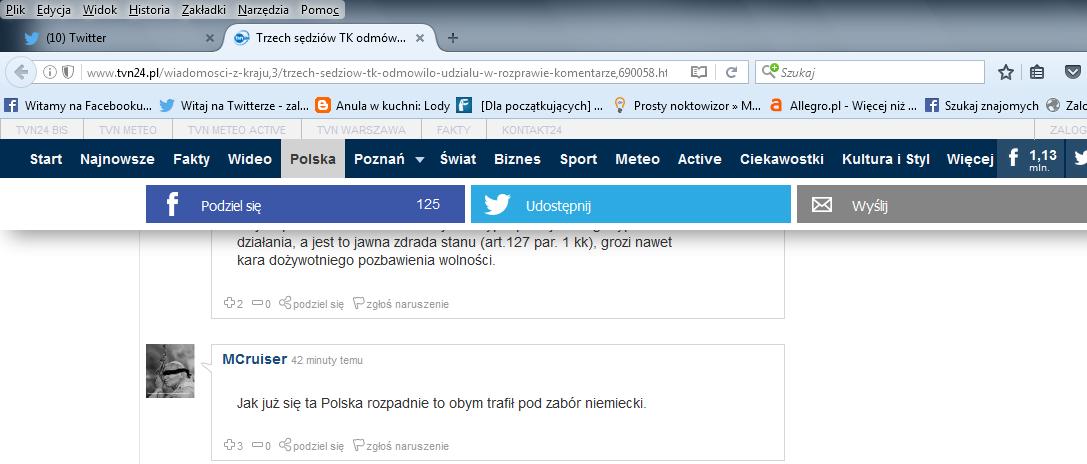Select Sport in main navigation
Viewport: 1087px width, 464px height.
click(x=578, y=159)
